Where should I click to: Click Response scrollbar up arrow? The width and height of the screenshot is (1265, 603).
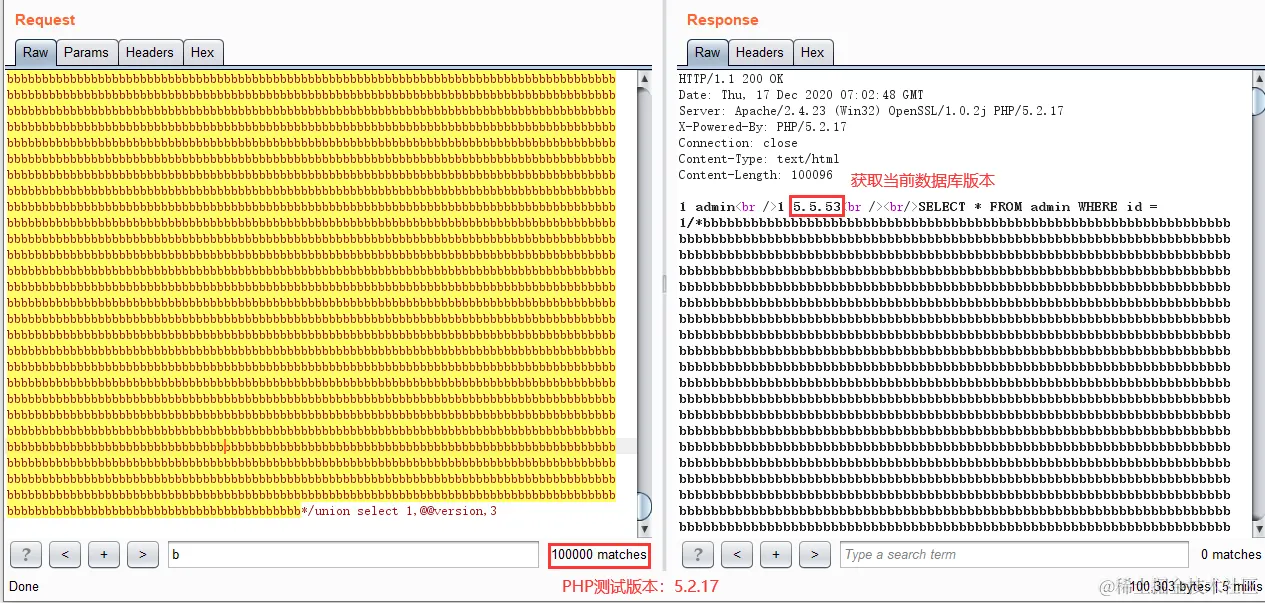pyautogui.click(x=1258, y=78)
